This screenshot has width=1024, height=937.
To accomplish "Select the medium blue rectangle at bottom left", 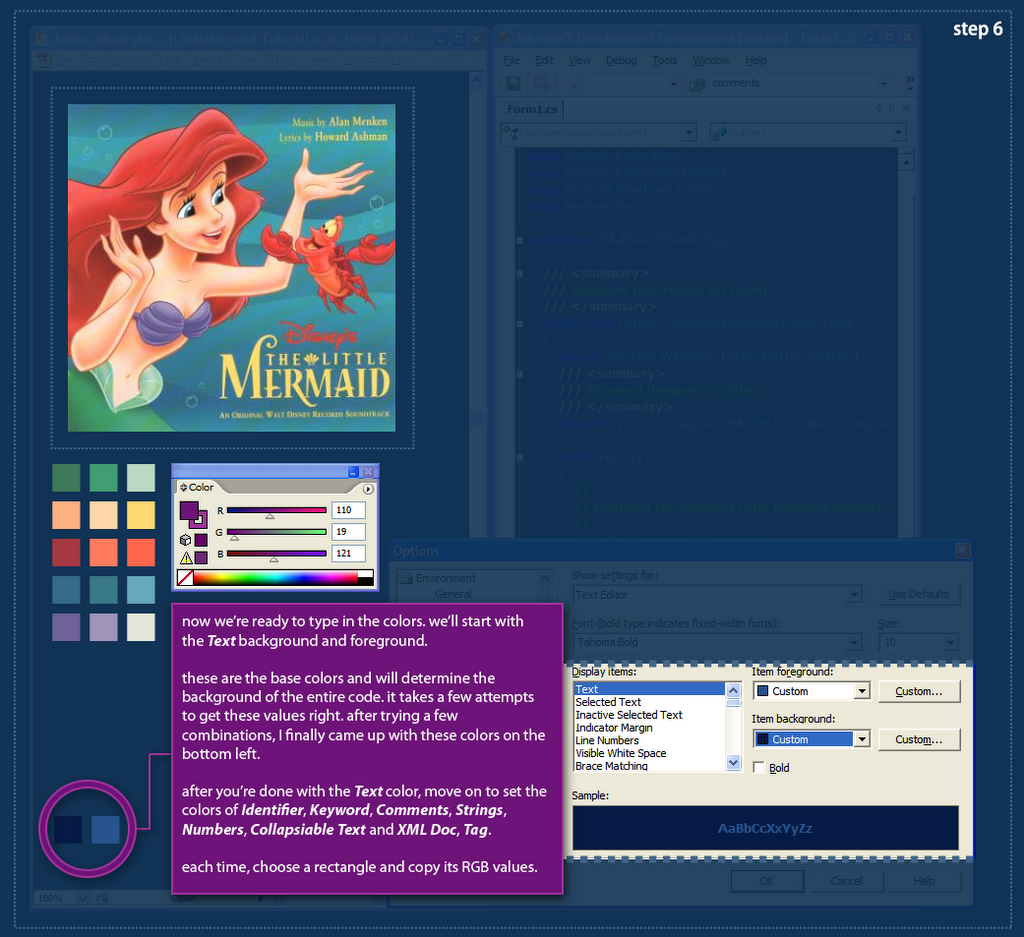I will click(x=105, y=829).
